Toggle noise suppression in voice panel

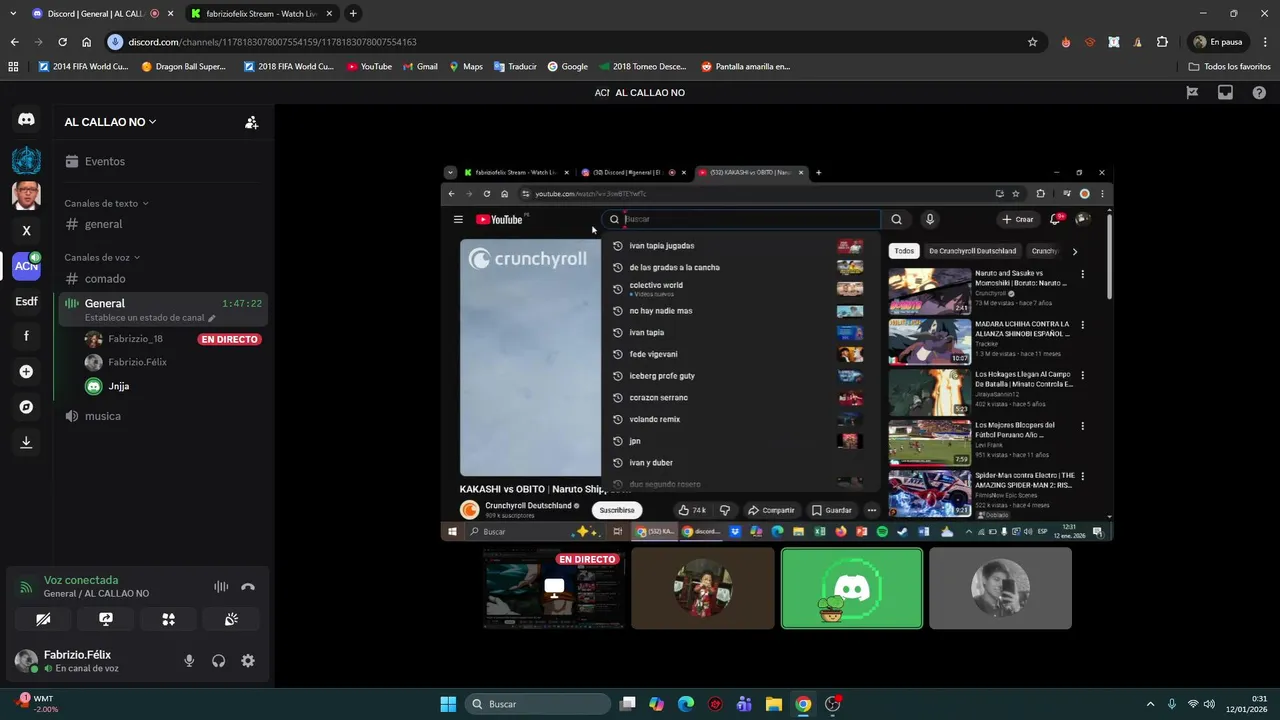[x=221, y=587]
